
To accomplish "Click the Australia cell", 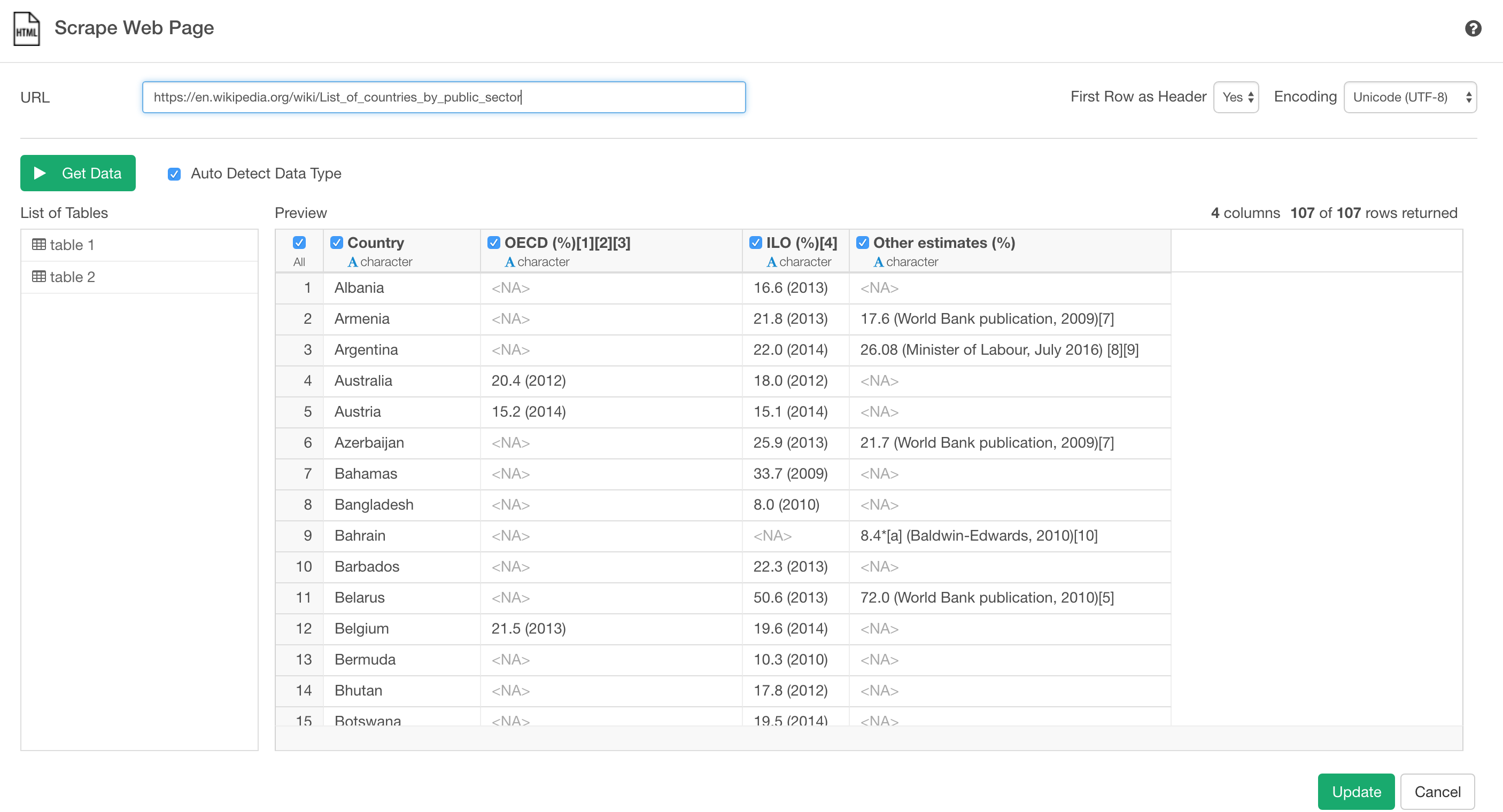I will (401, 381).
